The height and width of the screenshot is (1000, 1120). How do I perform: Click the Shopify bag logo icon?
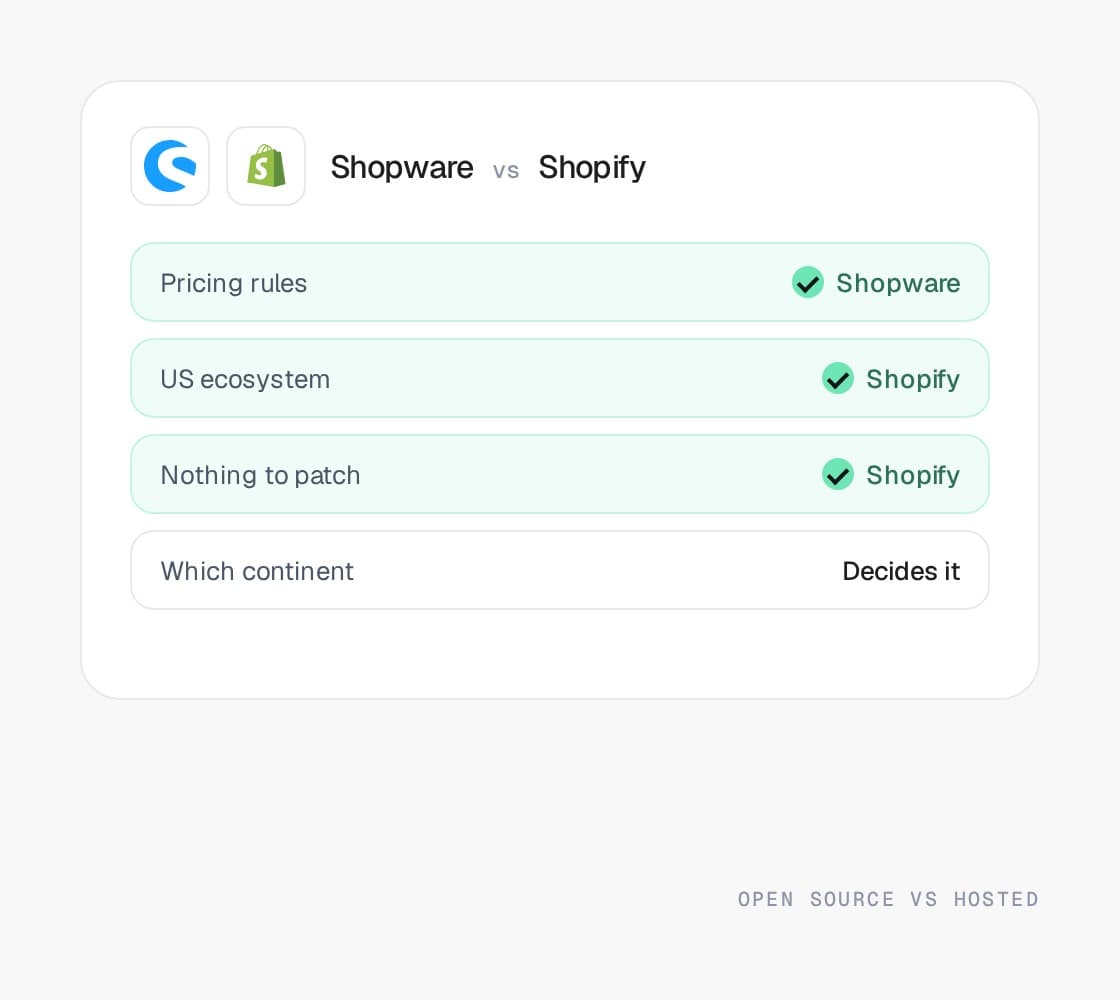pyautogui.click(x=266, y=166)
